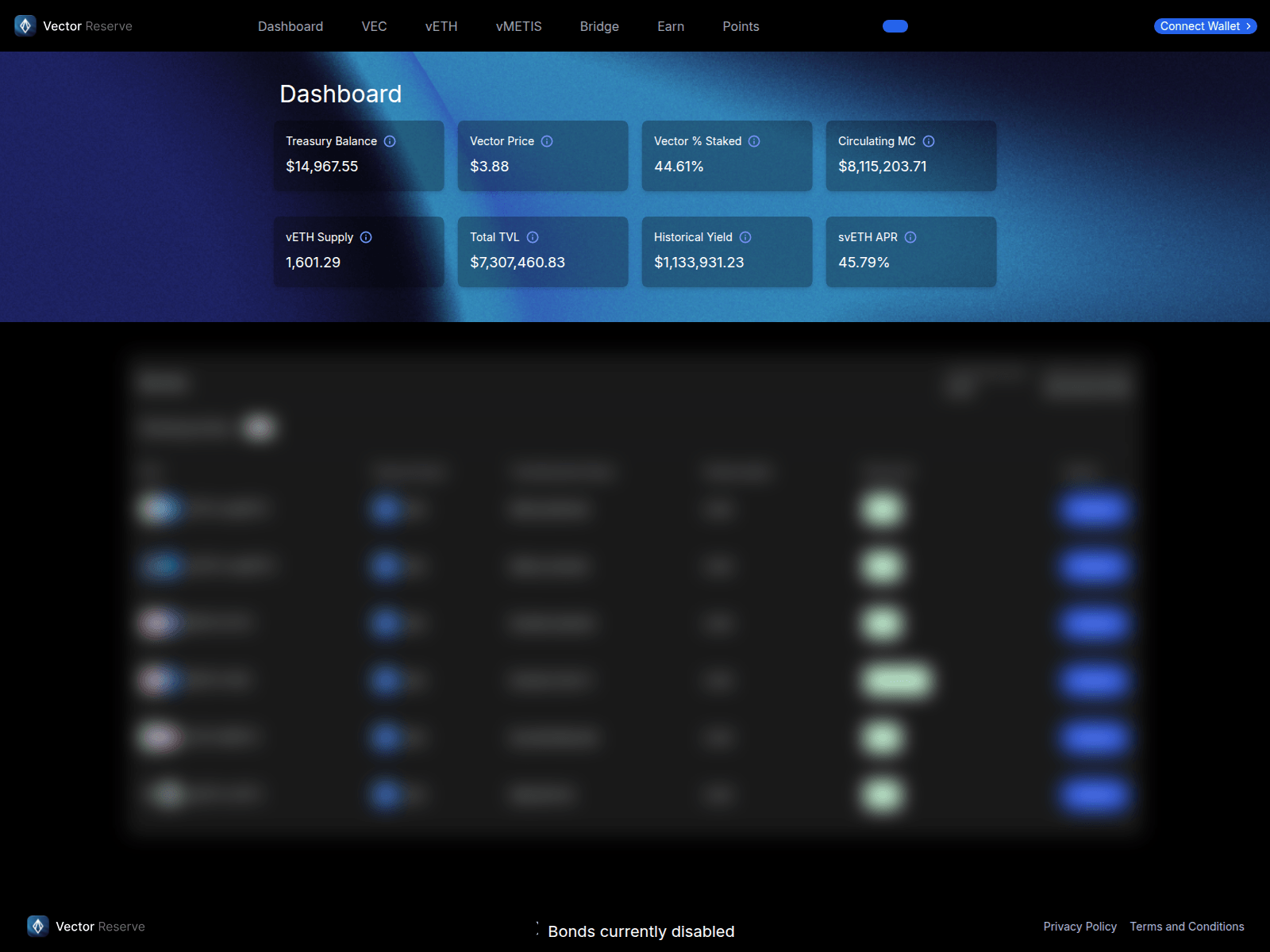
Task: Click the Historical Yield label
Action: click(x=693, y=237)
